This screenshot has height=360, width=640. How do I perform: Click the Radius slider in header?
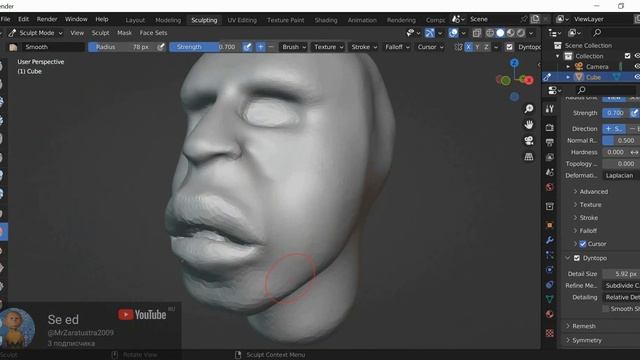[x=122, y=47]
